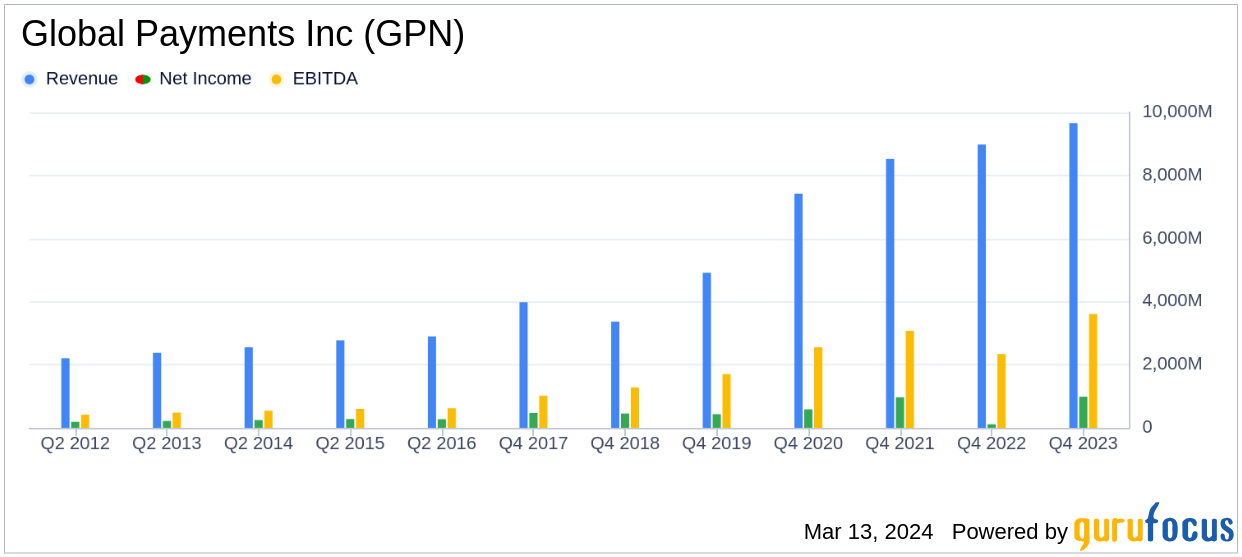Toggle the Revenue legend item
The width and height of the screenshot is (1242, 557).
[70, 79]
